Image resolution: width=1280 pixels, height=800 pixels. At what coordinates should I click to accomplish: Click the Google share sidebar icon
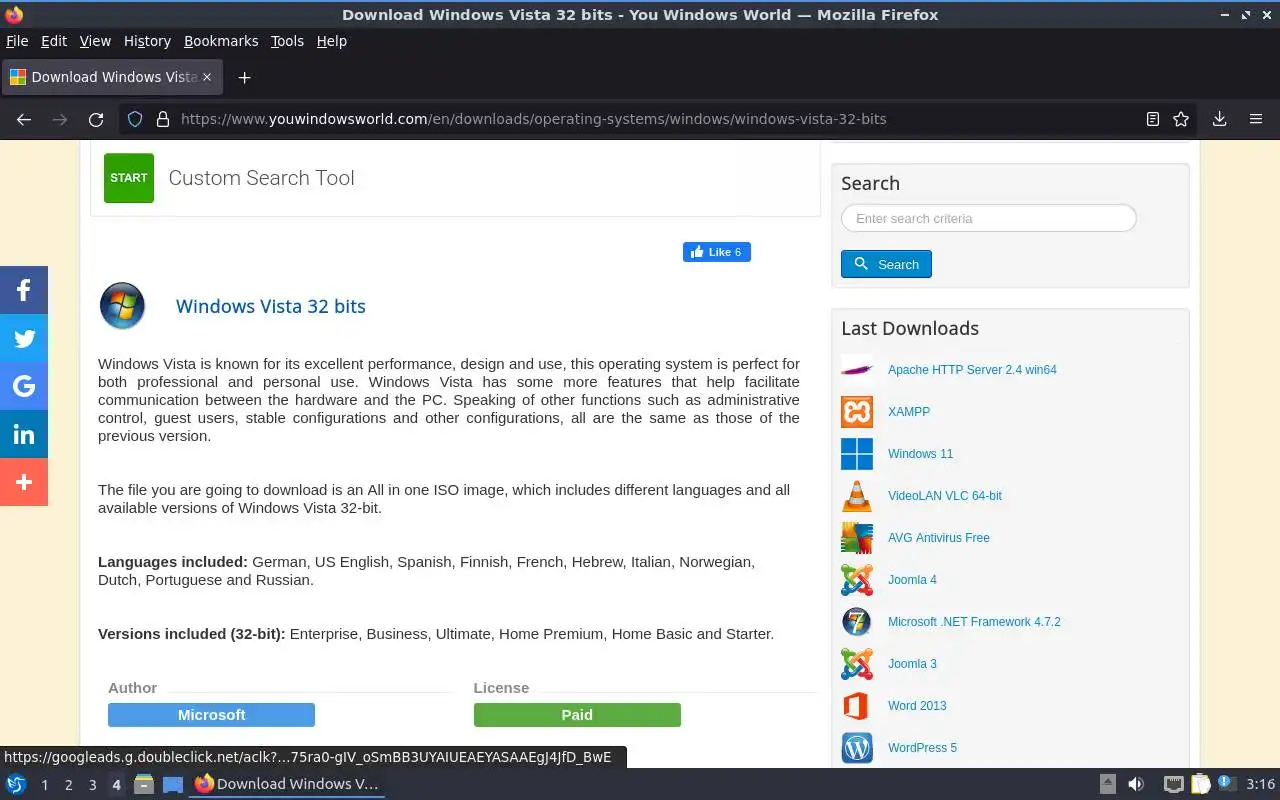24,386
